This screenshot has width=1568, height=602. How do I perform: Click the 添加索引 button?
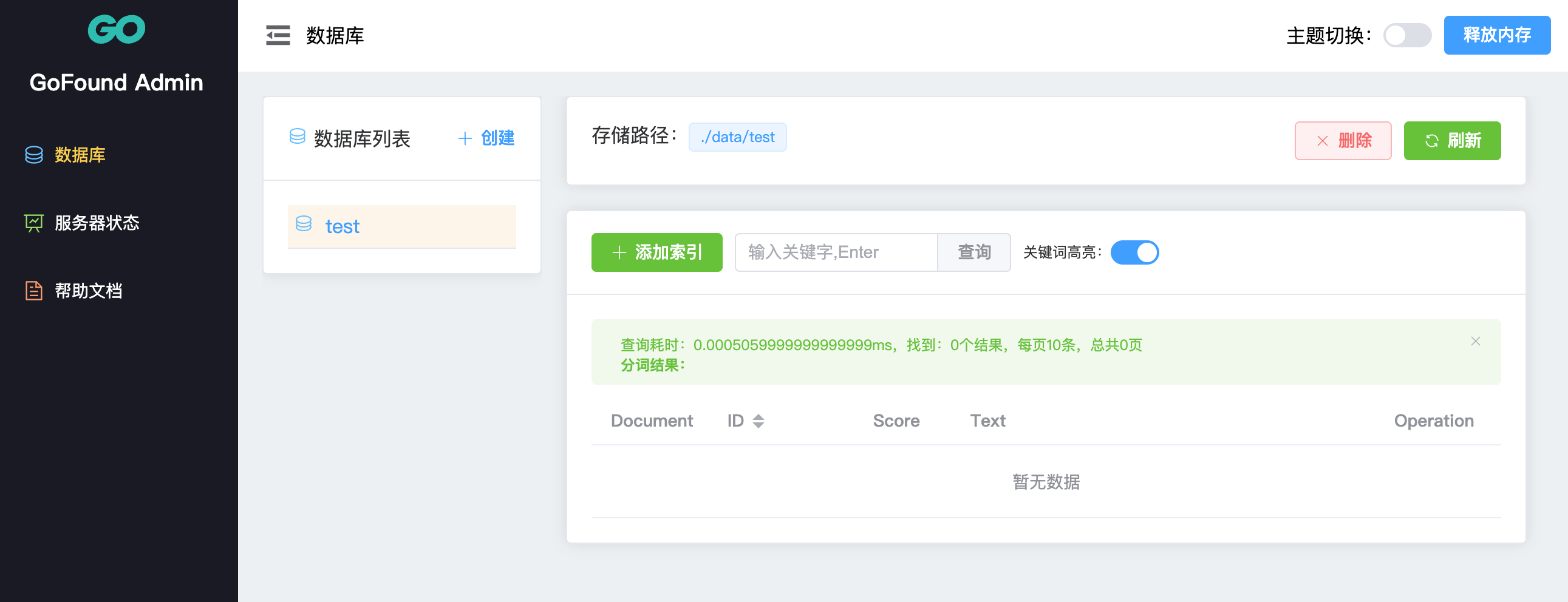657,252
